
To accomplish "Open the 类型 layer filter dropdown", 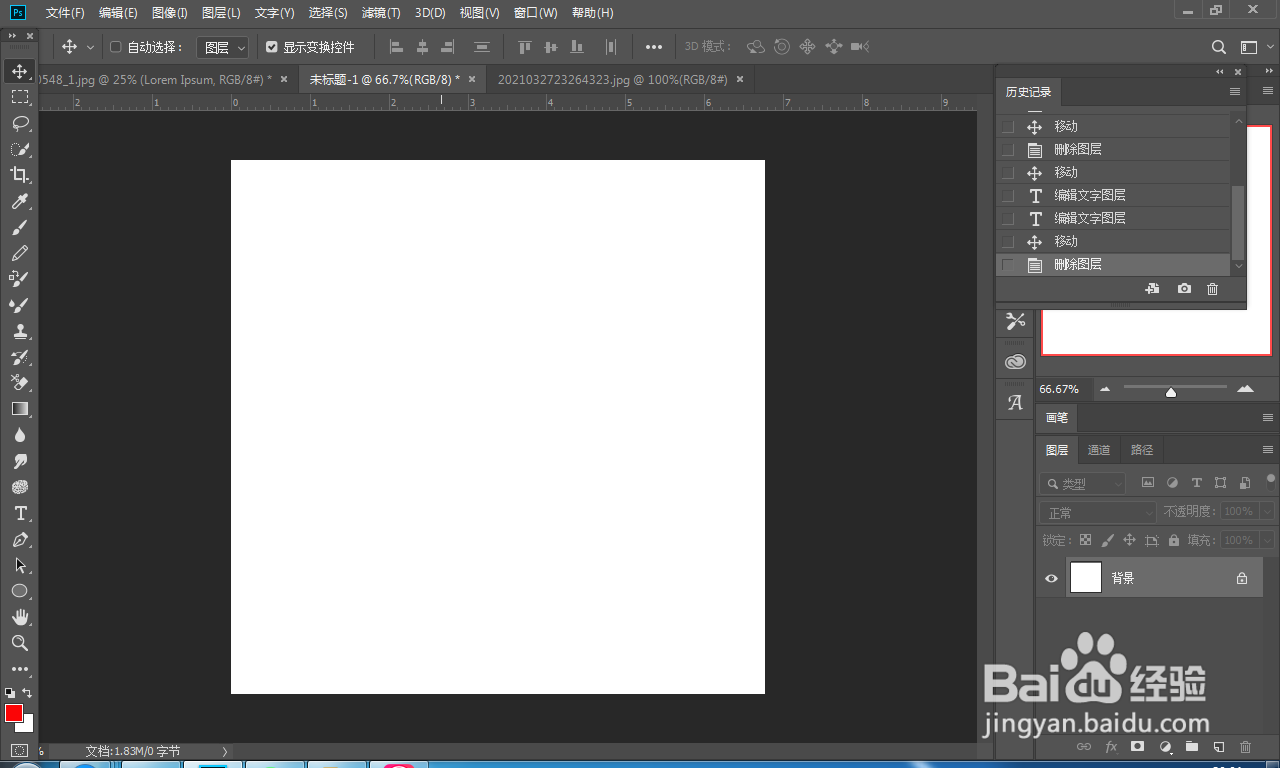I will 1083,484.
